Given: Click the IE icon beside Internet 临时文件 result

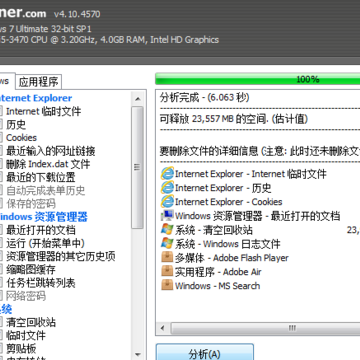Looking at the screenshot, I should coord(167,174).
